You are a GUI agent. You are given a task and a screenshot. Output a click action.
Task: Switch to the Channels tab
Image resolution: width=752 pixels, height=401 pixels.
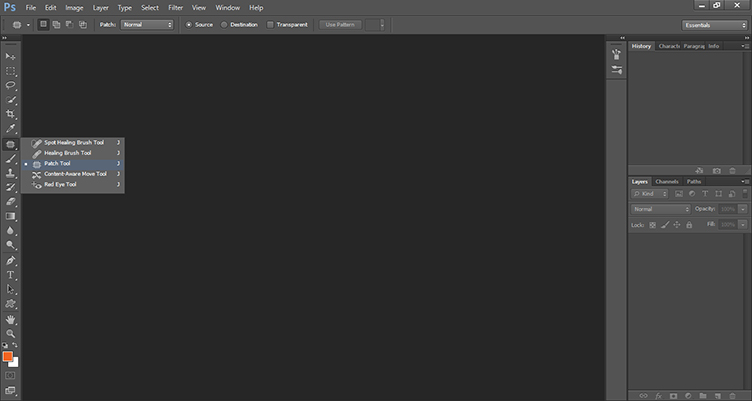[x=666, y=181]
